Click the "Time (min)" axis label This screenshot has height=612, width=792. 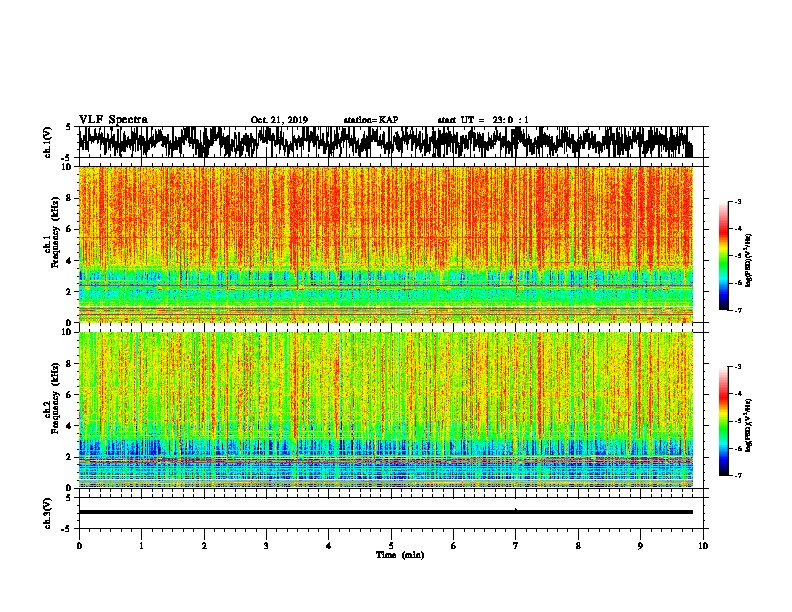pyautogui.click(x=400, y=555)
